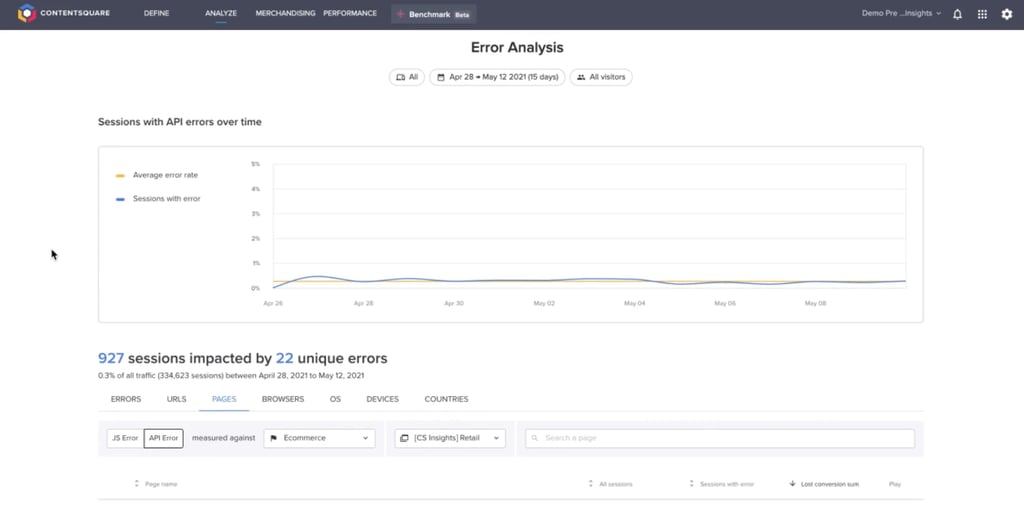
Task: Select the API Error toggle
Action: pyautogui.click(x=163, y=438)
